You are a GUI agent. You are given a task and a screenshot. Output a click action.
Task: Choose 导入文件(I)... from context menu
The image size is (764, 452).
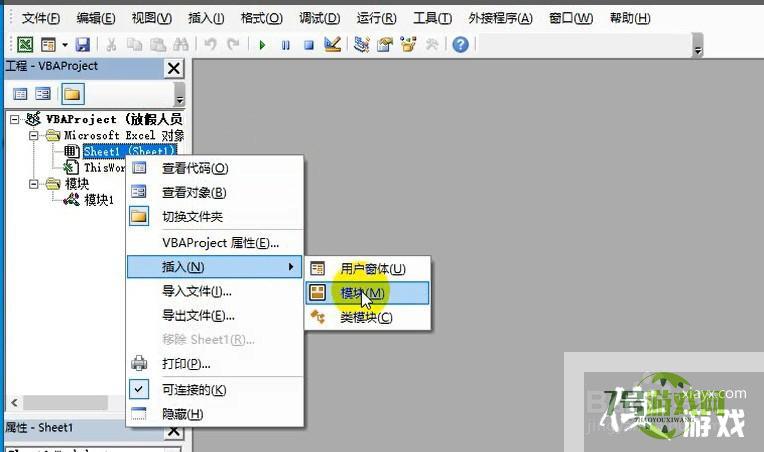pyautogui.click(x=215, y=291)
